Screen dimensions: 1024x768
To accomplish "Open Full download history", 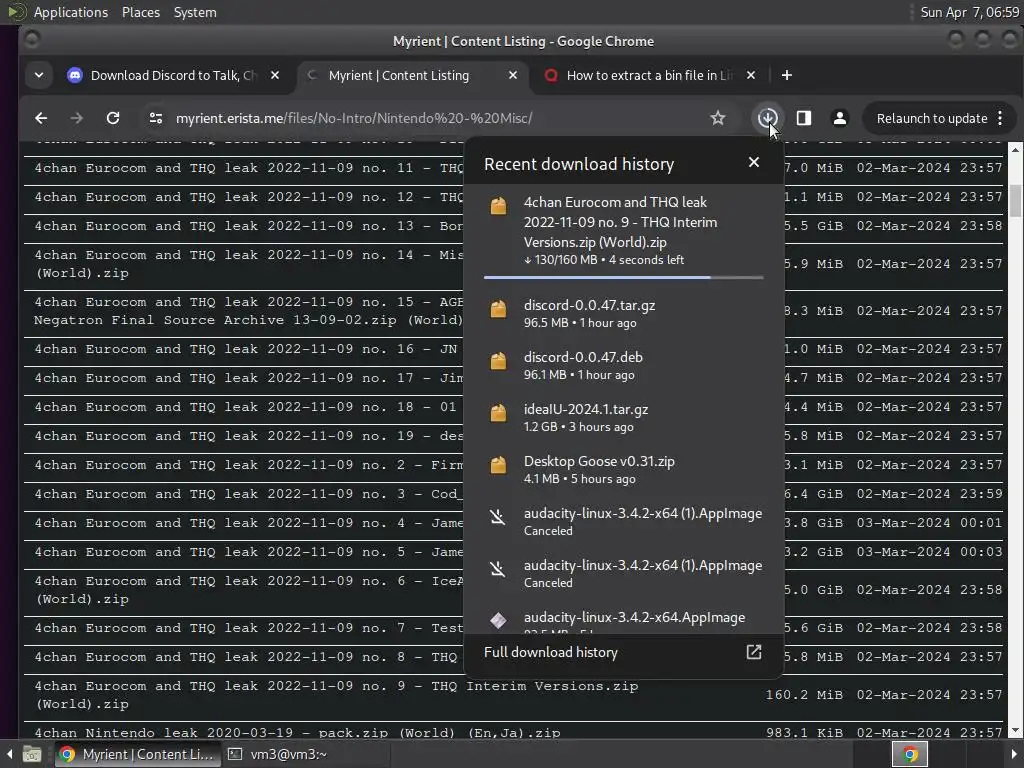I will point(624,652).
